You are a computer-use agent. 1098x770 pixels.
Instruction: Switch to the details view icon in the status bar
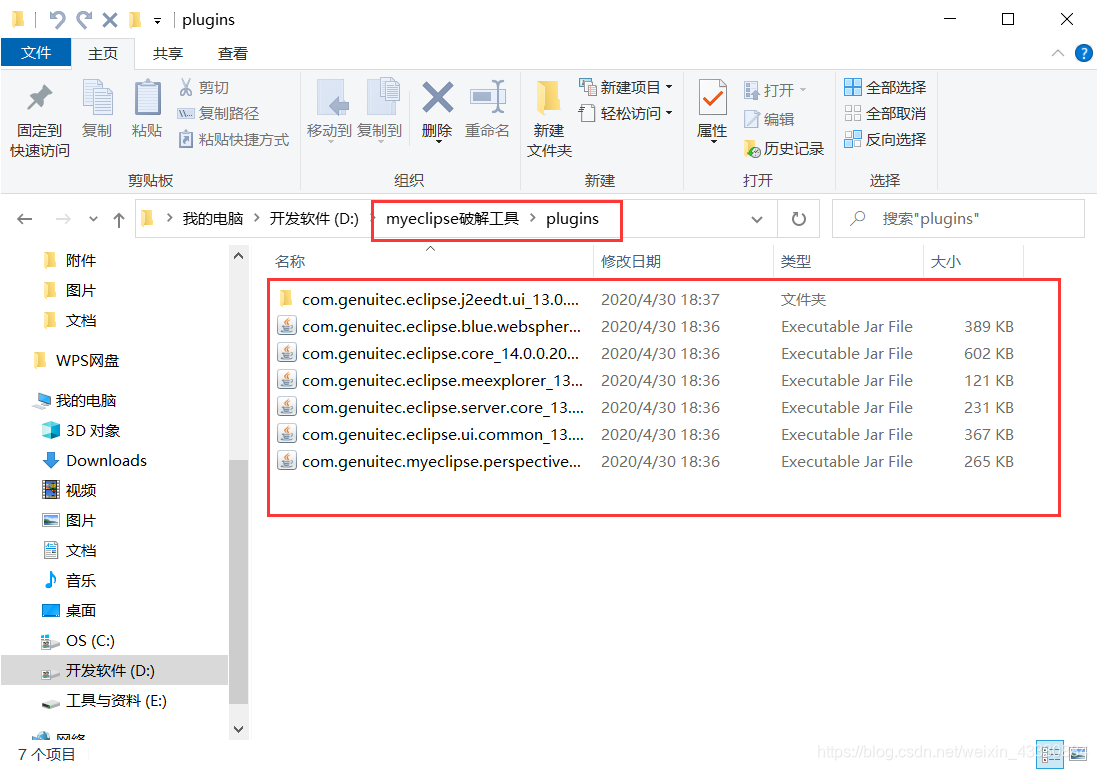pyautogui.click(x=1050, y=754)
